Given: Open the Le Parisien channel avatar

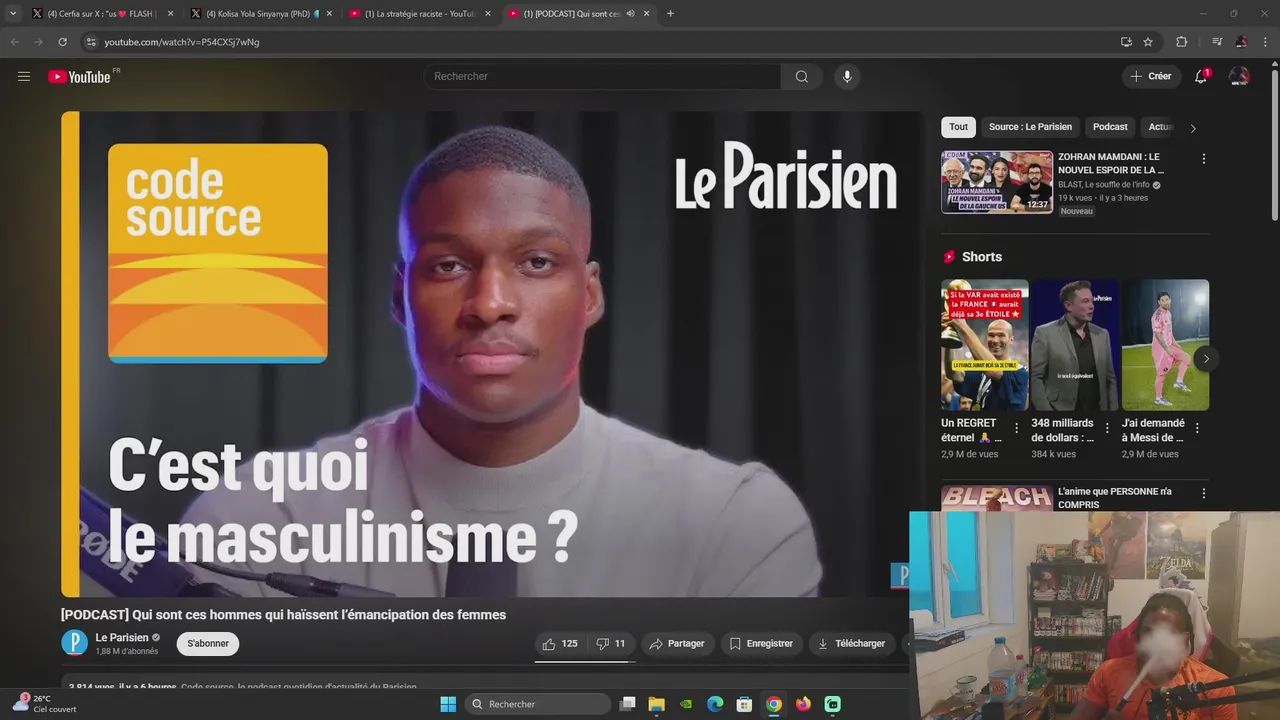Looking at the screenshot, I should 74,643.
